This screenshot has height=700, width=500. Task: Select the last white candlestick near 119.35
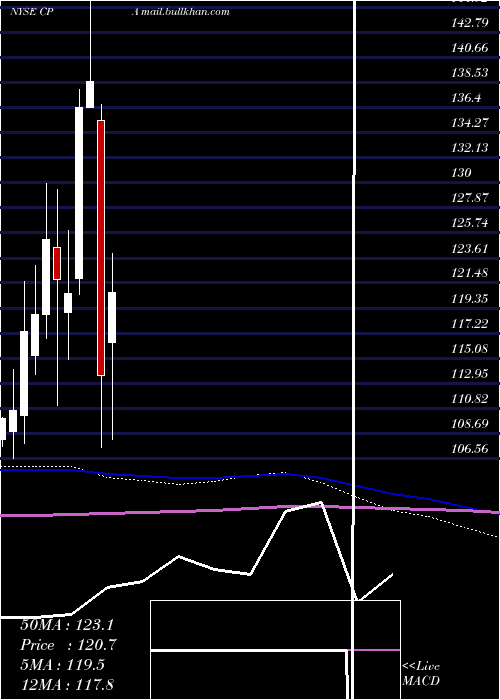tap(112, 317)
